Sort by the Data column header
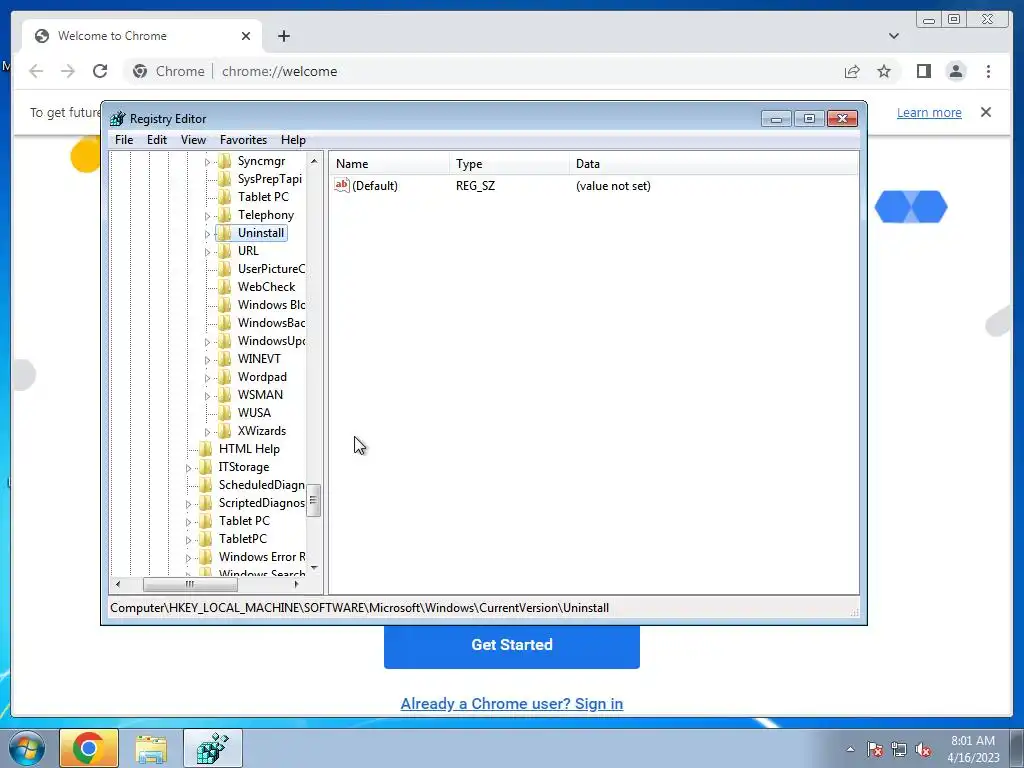1024x768 pixels. [x=713, y=164]
